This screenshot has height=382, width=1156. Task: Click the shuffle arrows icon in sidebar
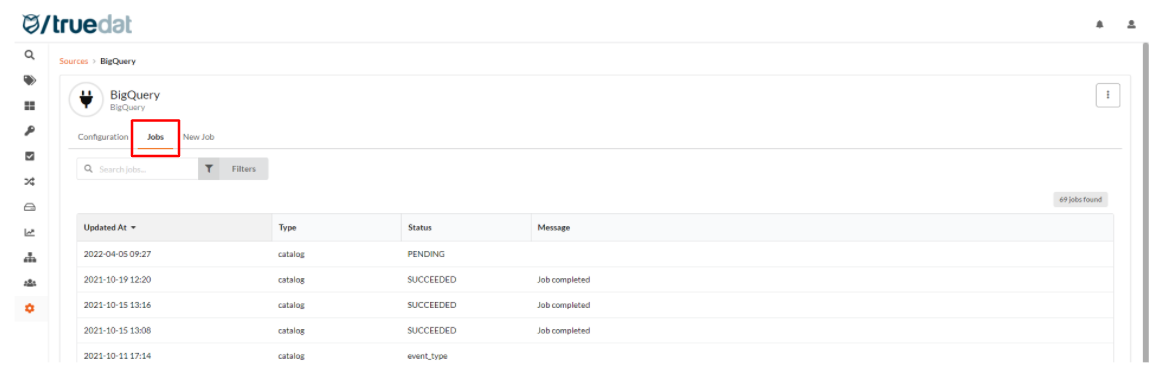click(x=29, y=181)
